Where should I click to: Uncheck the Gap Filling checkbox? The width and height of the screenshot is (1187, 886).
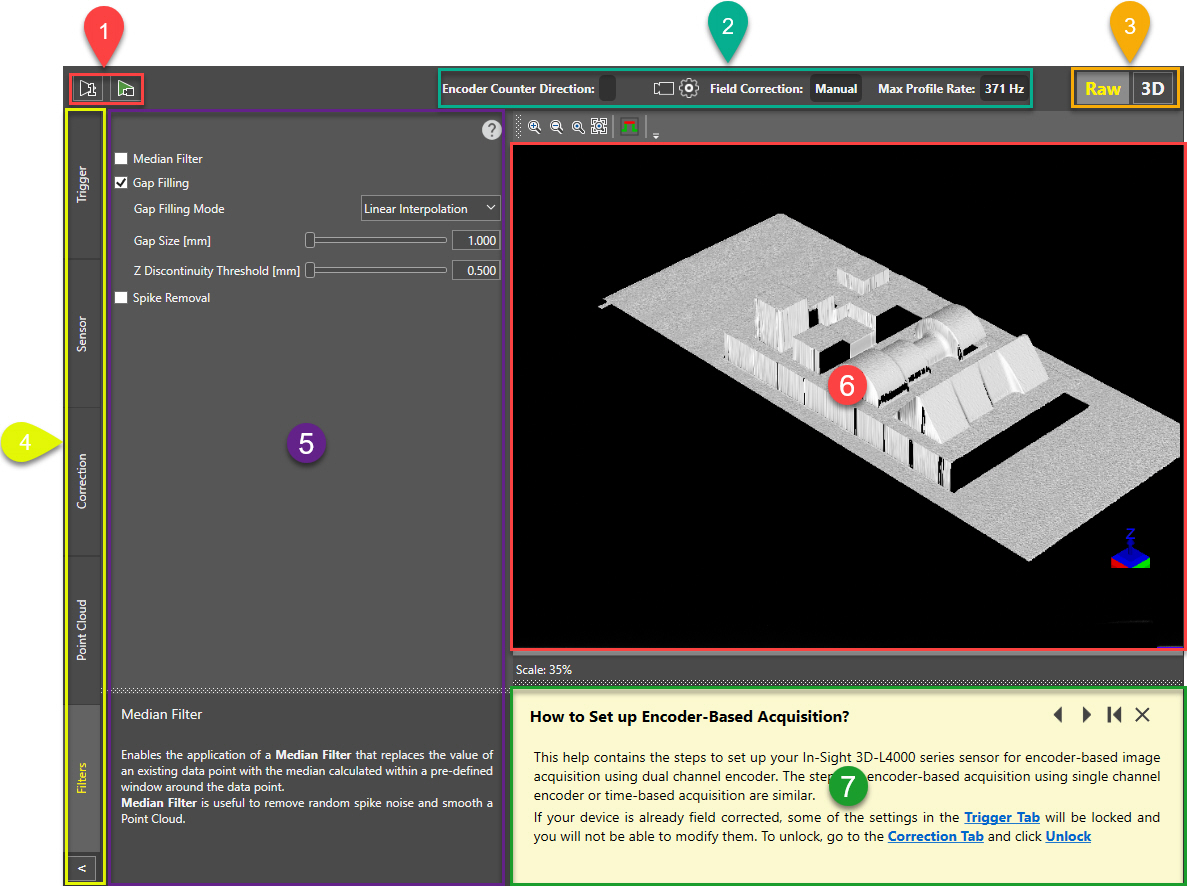pyautogui.click(x=121, y=183)
